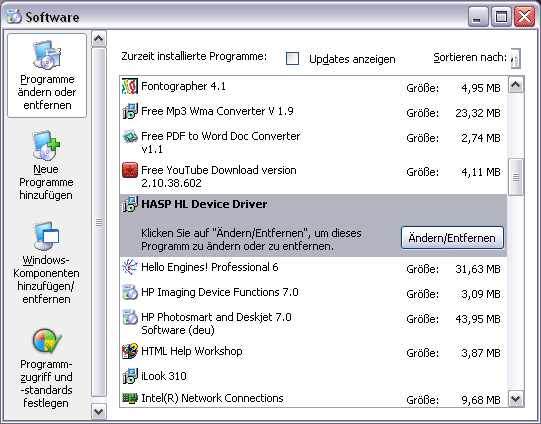Click HASP HL Device Driver title
Image resolution: width=541 pixels, height=424 pixels.
204,204
